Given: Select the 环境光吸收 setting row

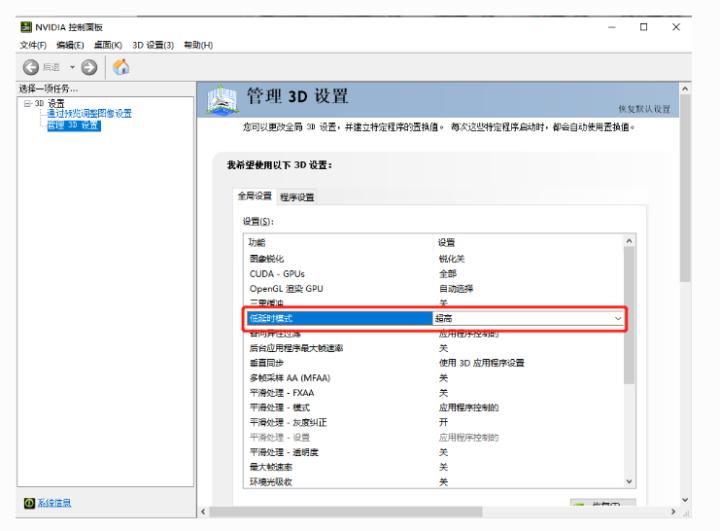Looking at the screenshot, I should pyautogui.click(x=433, y=482).
